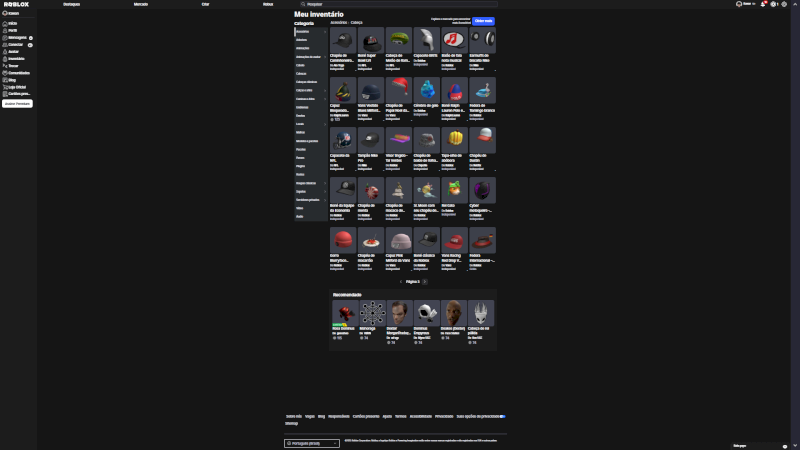This screenshot has height=450, width=800.
Task: Open the pumpkin hat item thumbnail
Action: [454, 140]
